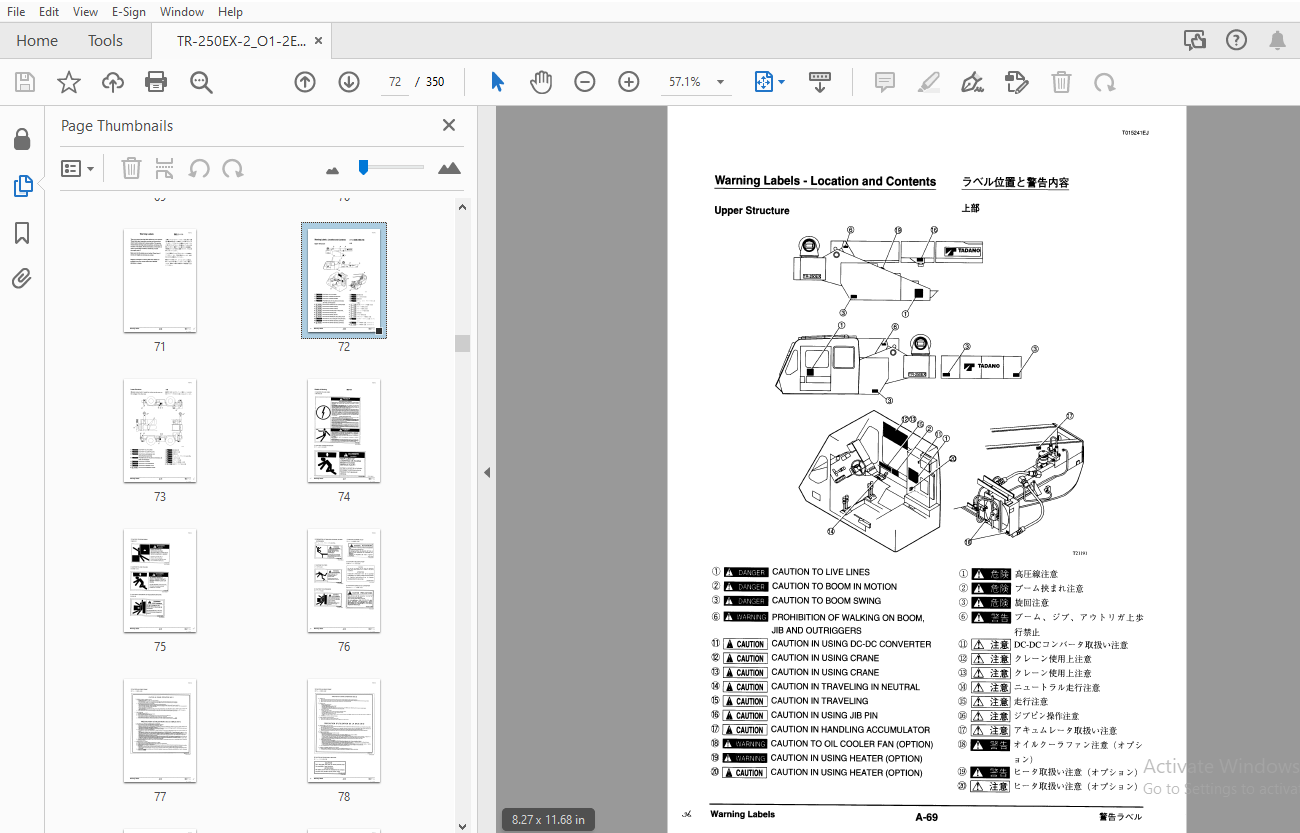Viewport: 1300px width, 833px height.
Task: Open the Help menu
Action: coord(230,12)
